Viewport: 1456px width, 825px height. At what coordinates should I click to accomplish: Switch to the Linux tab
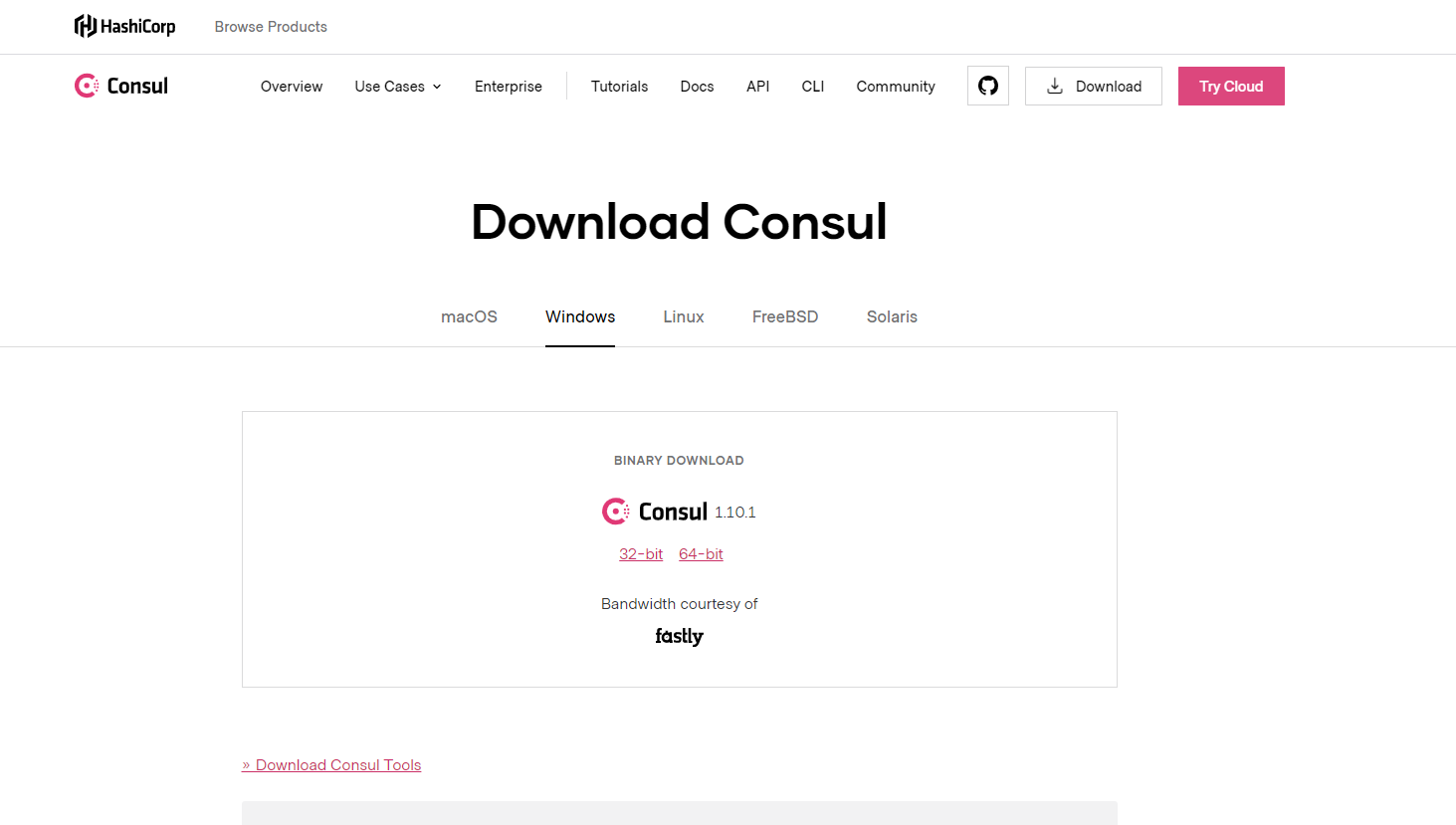[684, 316]
